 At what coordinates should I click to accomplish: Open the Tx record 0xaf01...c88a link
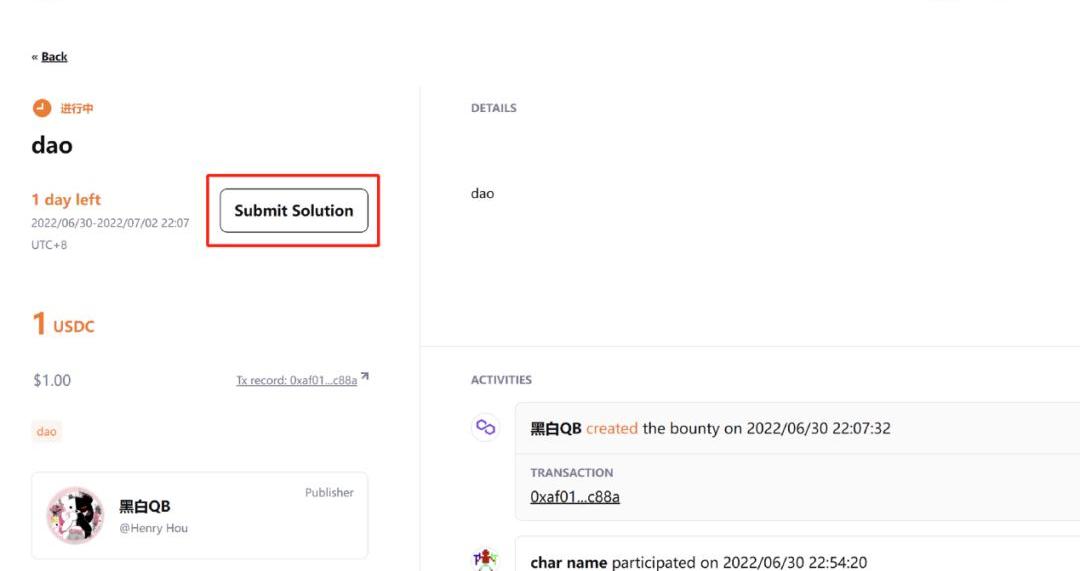click(x=296, y=380)
